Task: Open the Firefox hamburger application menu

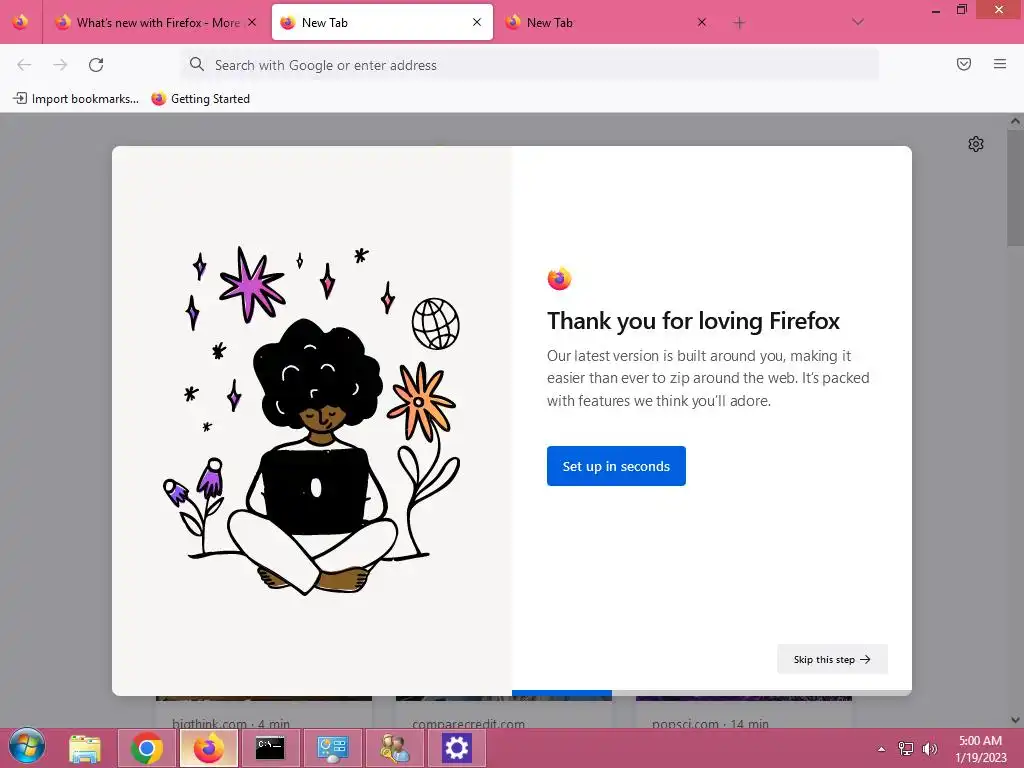Action: 1000,64
